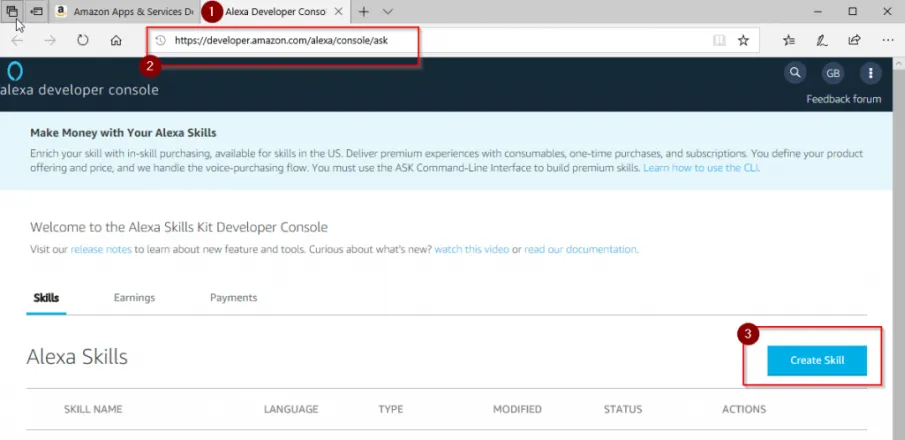
Task: Open reading view icon
Action: 719,40
